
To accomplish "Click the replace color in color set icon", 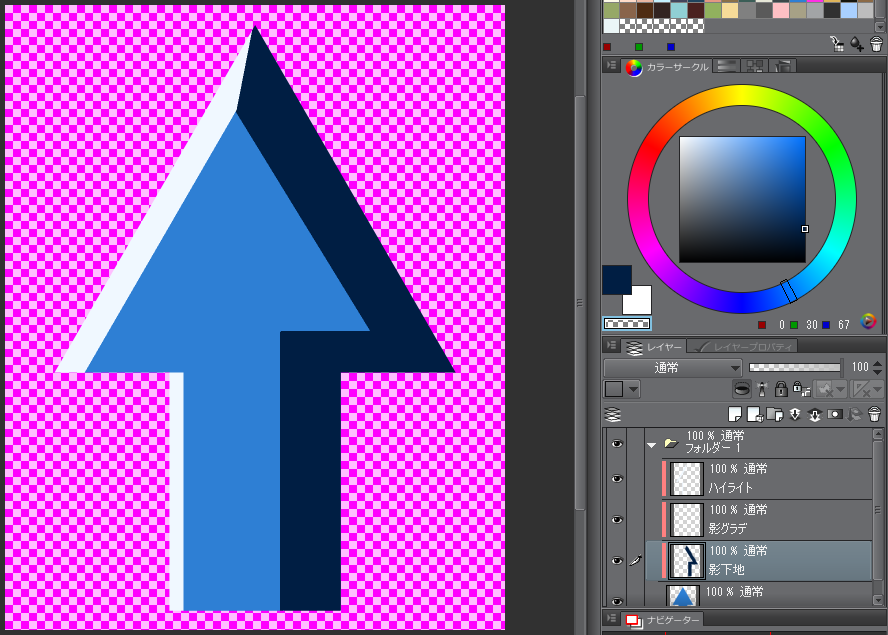I will [836, 44].
